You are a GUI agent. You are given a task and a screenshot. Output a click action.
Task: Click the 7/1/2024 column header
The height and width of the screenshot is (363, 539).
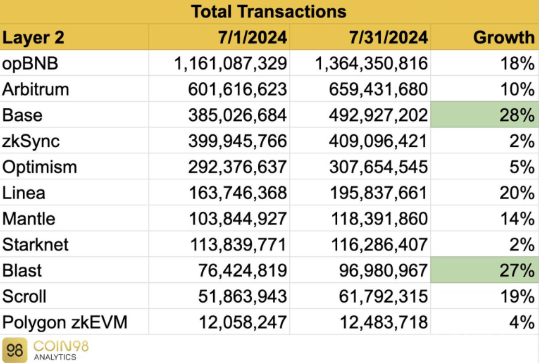219,37
